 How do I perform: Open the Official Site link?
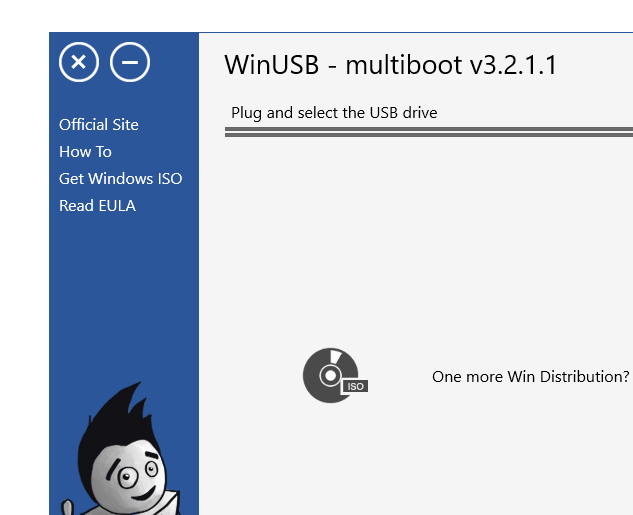pyautogui.click(x=99, y=124)
